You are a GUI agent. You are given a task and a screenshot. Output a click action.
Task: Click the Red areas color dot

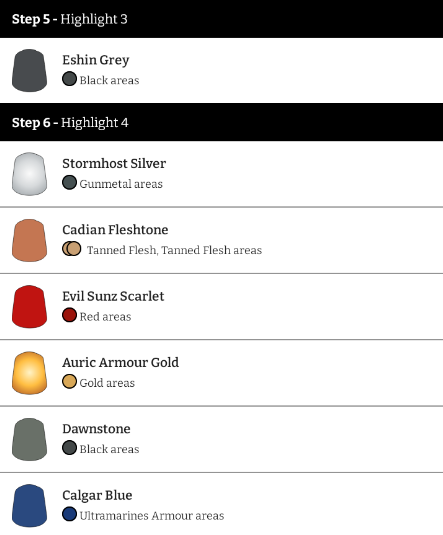pyautogui.click(x=69, y=315)
